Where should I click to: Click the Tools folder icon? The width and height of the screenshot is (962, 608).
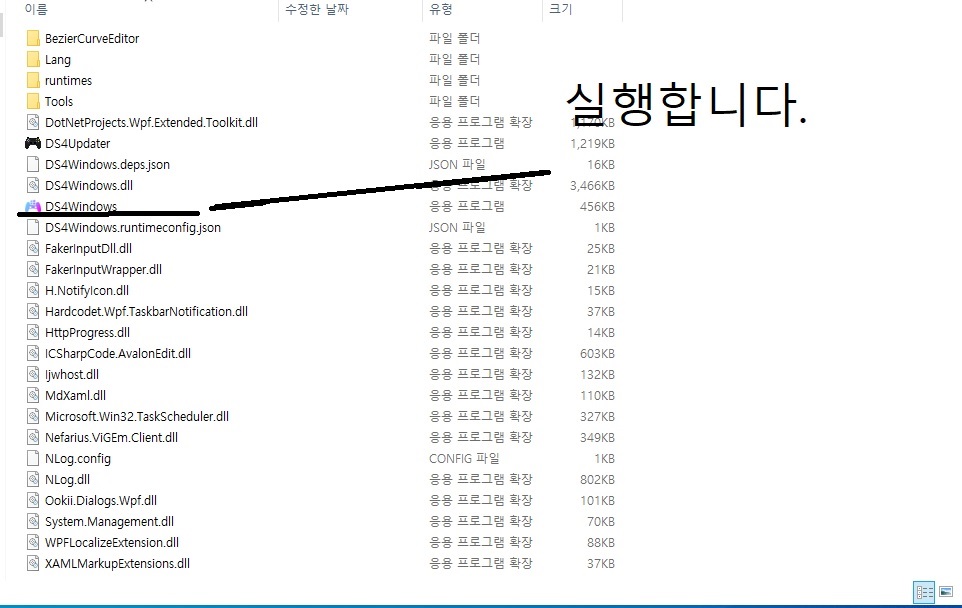[33, 101]
